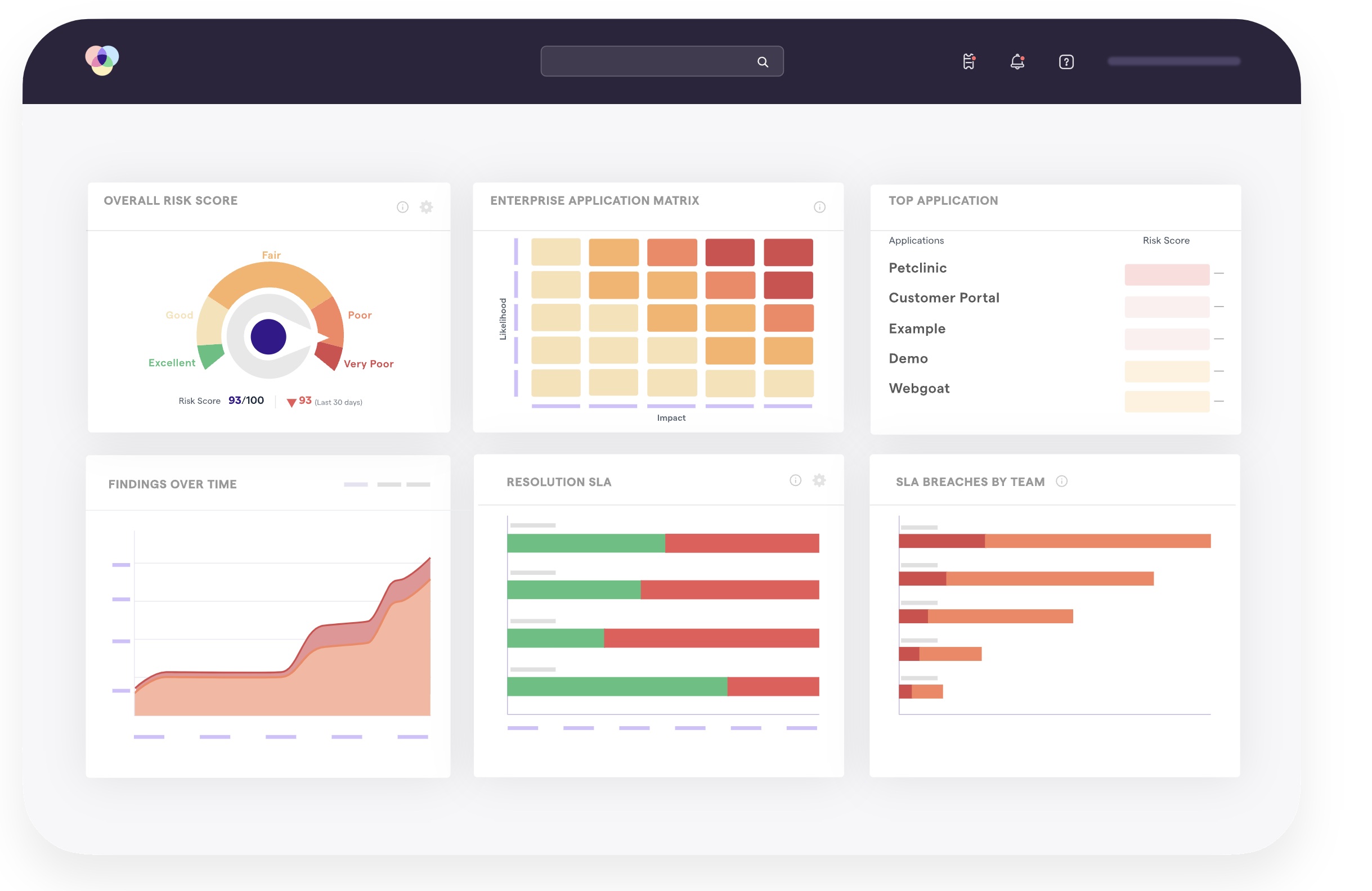This screenshot has height=891, width=1372.
Task: Open the notifications bell icon
Action: pyautogui.click(x=1017, y=62)
